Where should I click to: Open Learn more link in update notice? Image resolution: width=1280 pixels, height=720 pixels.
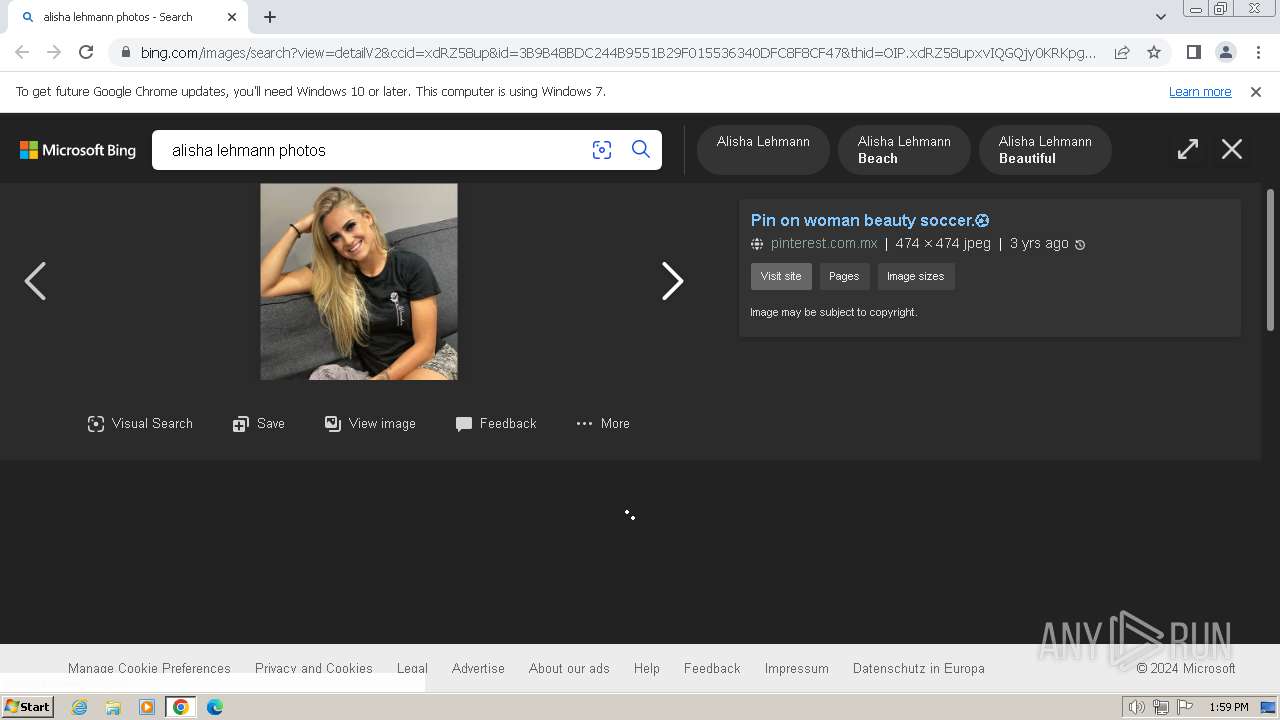pos(1200,92)
